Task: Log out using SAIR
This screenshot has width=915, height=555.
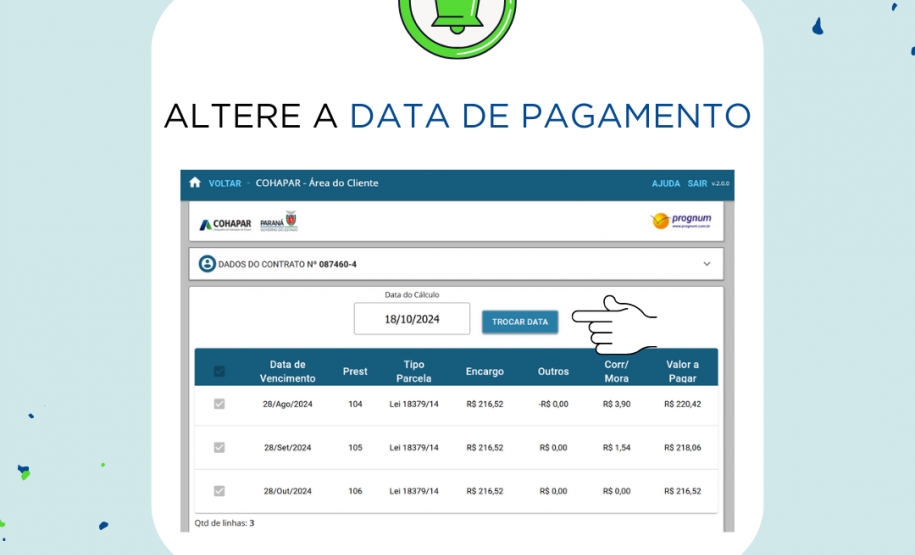Action: pyautogui.click(x=697, y=183)
